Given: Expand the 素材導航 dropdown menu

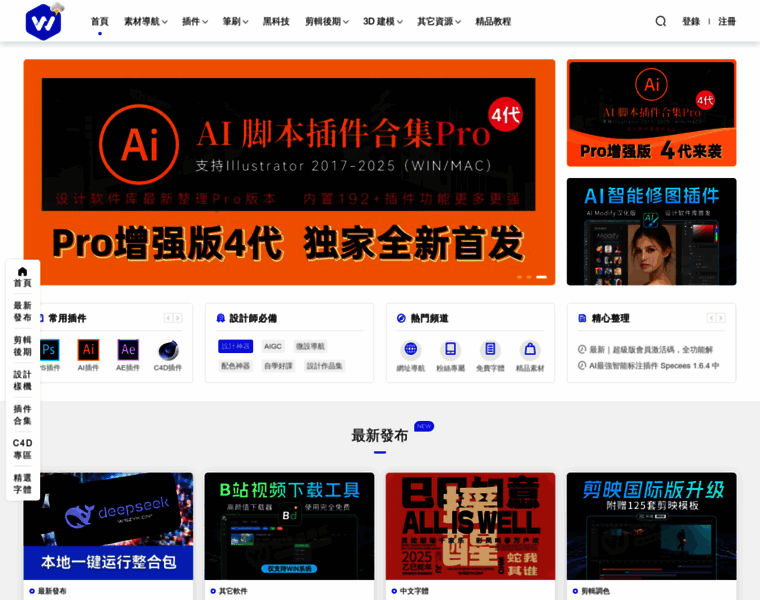Looking at the screenshot, I should 146,21.
